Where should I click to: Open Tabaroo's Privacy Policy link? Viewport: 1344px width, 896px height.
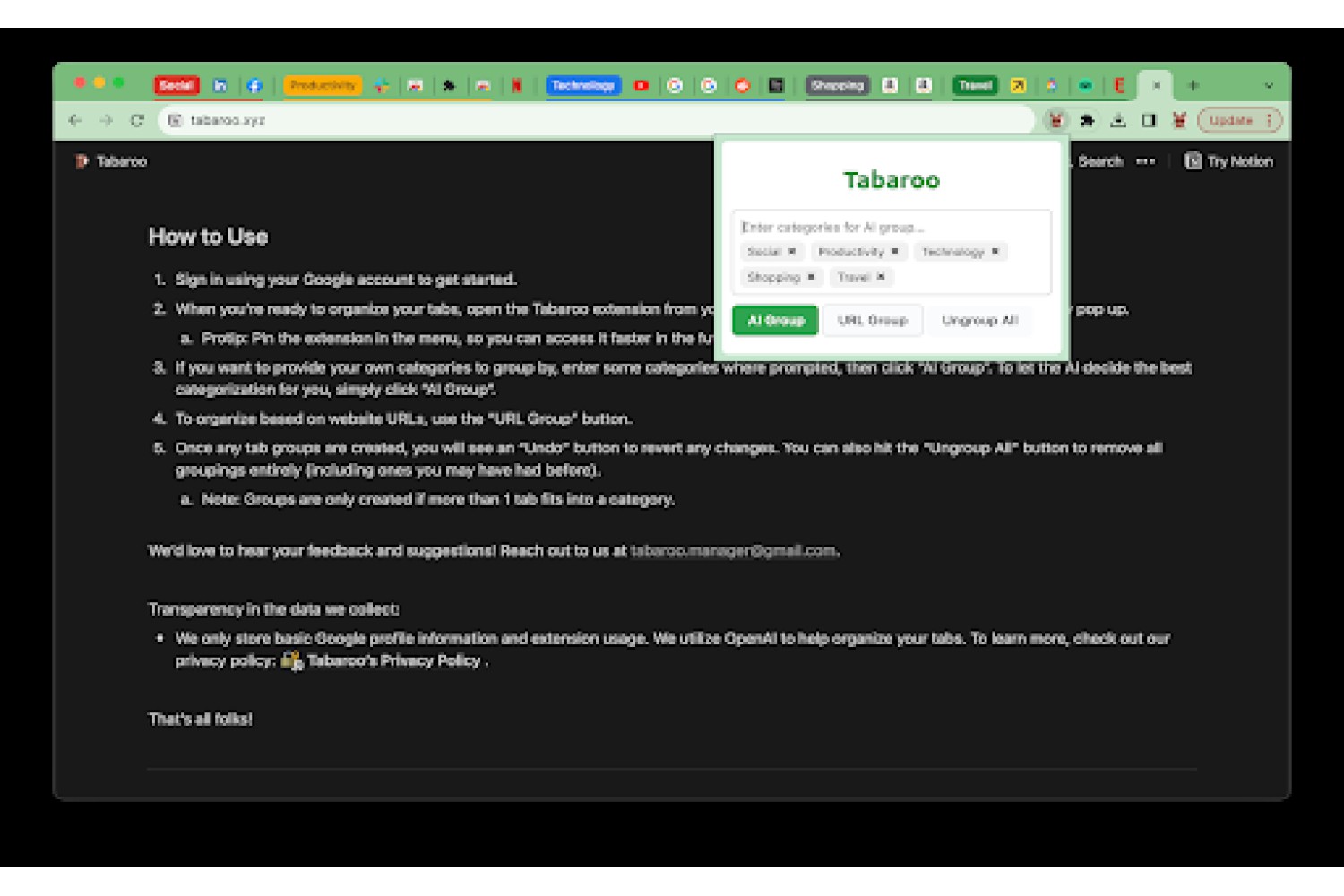395,661
